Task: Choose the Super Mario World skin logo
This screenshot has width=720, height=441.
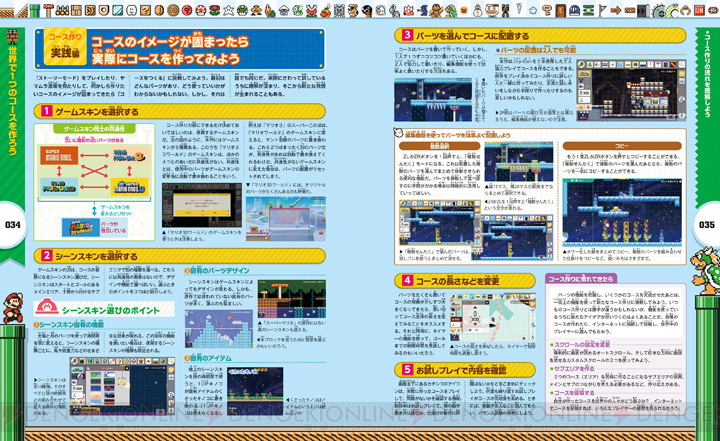Action: point(59,187)
